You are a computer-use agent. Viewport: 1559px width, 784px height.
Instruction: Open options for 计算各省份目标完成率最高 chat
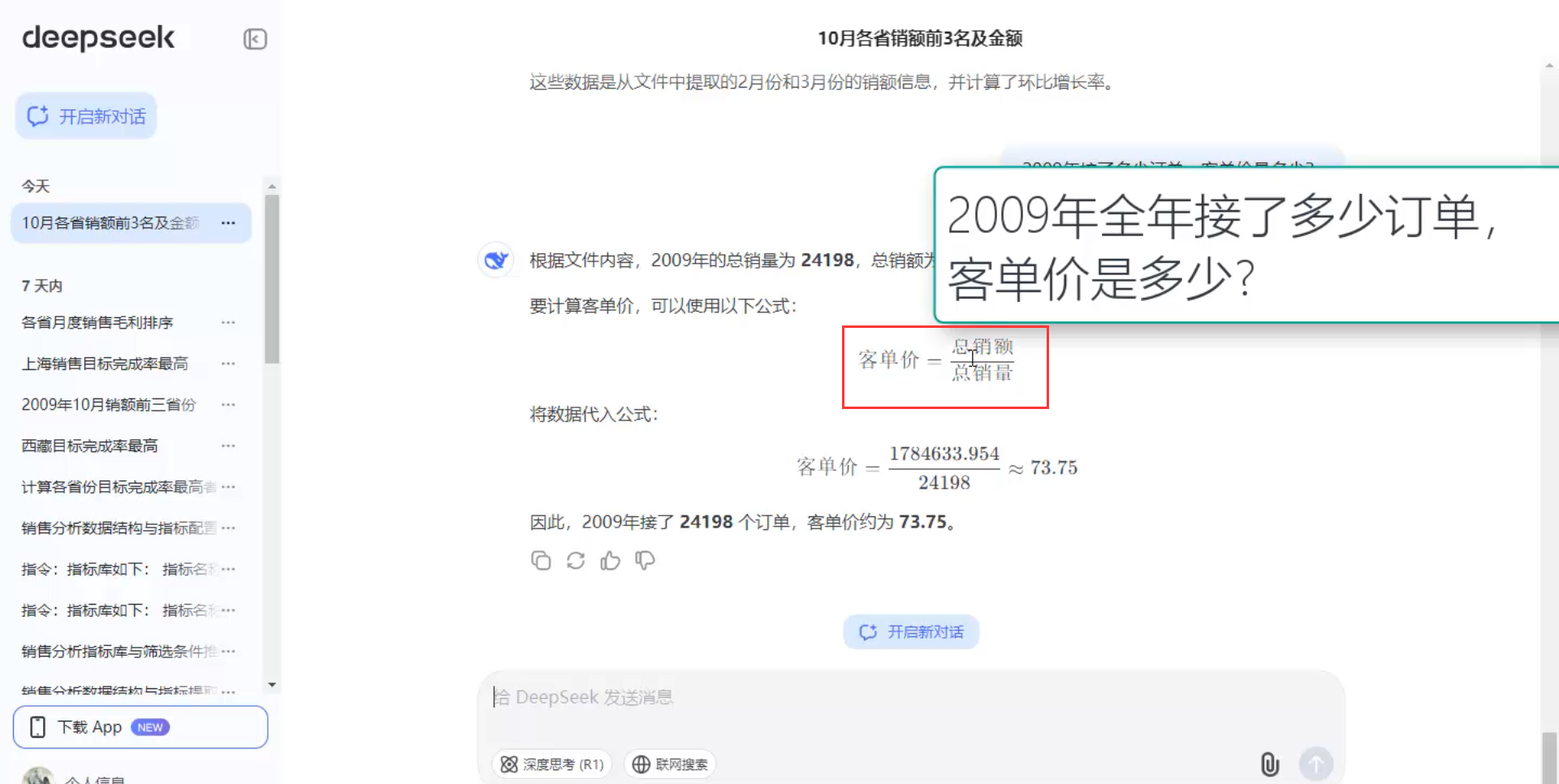[228, 487]
